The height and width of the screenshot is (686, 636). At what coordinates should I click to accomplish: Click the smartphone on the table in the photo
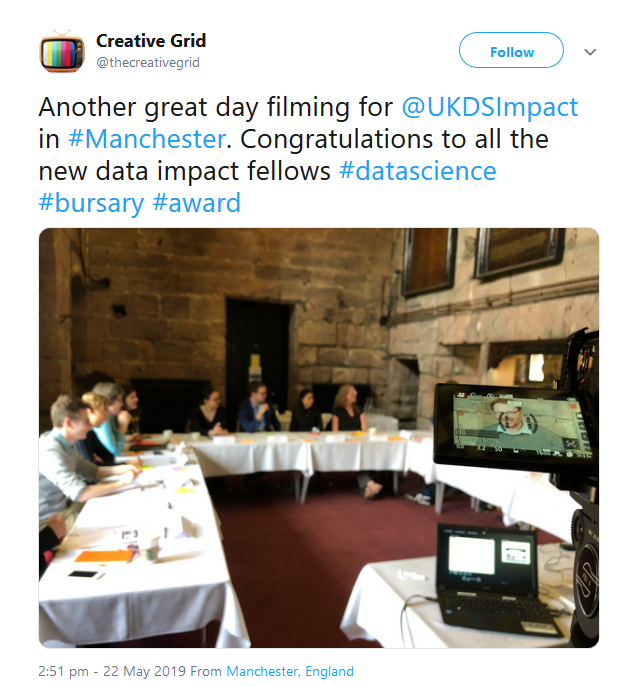(x=85, y=574)
